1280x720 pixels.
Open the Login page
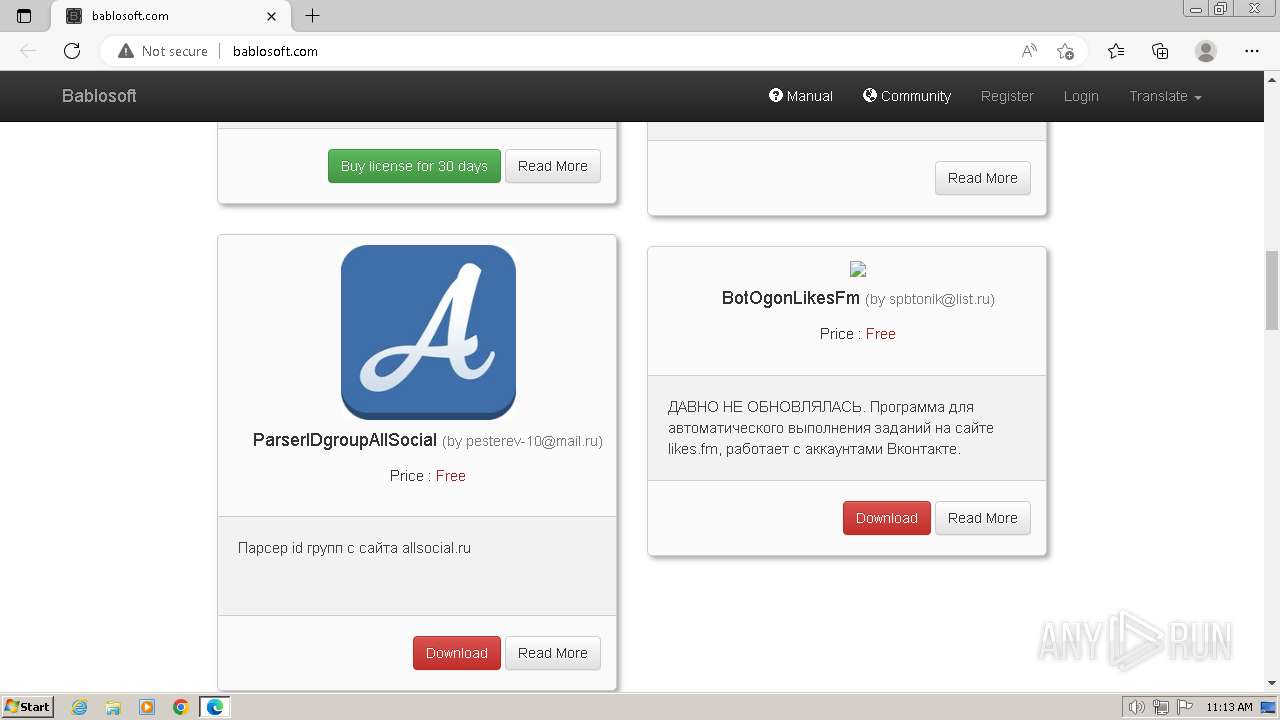tap(1081, 96)
